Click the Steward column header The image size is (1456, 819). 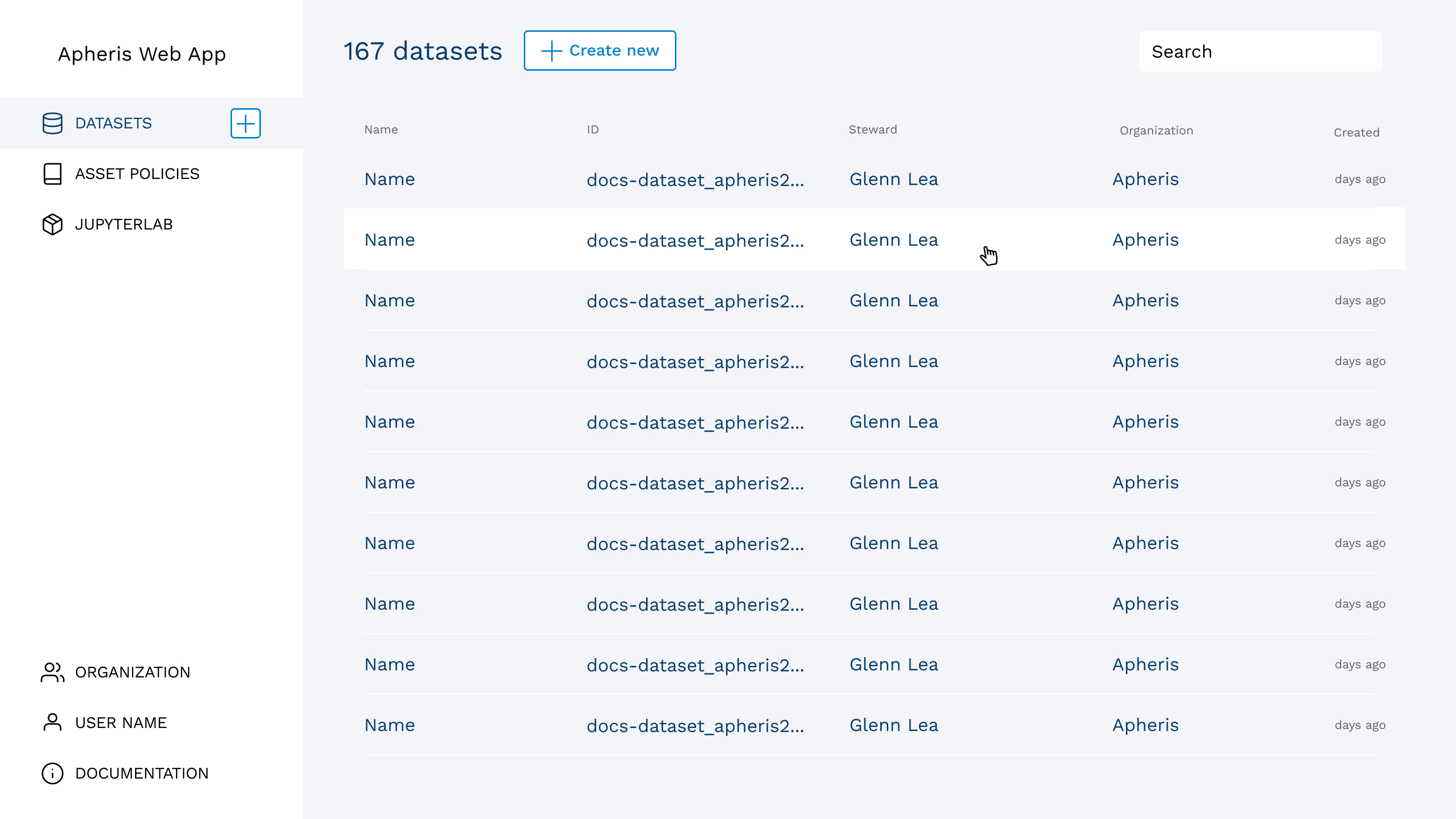tap(873, 129)
